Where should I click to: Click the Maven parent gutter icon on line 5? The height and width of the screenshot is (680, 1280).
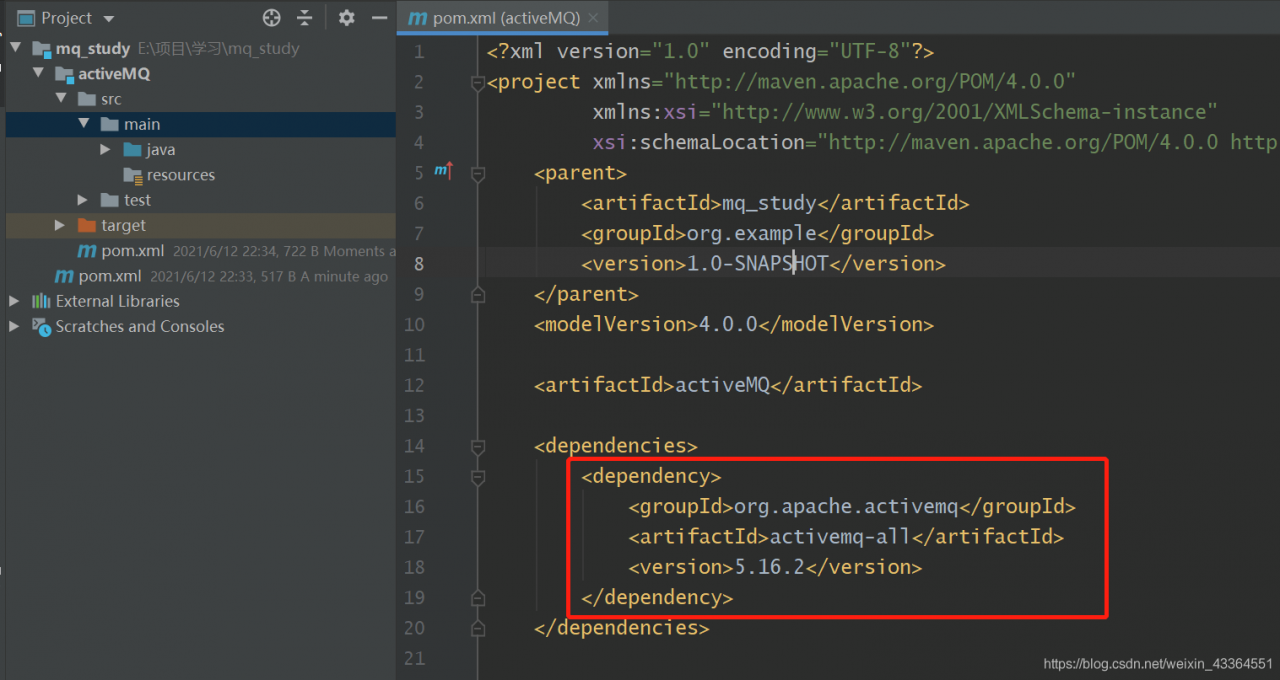pos(443,172)
